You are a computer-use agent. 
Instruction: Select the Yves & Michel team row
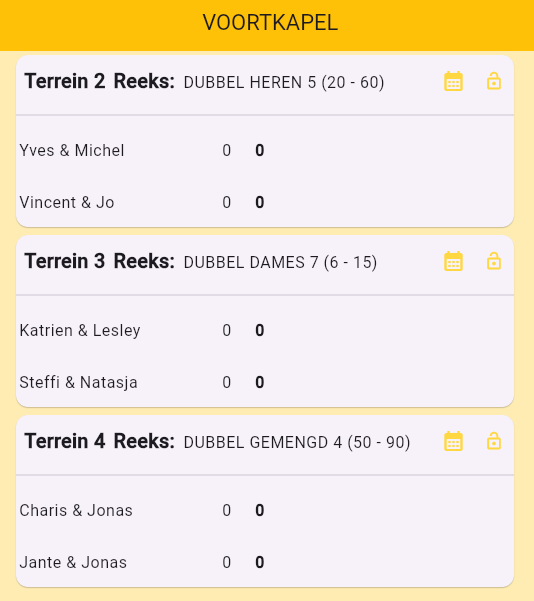265,150
